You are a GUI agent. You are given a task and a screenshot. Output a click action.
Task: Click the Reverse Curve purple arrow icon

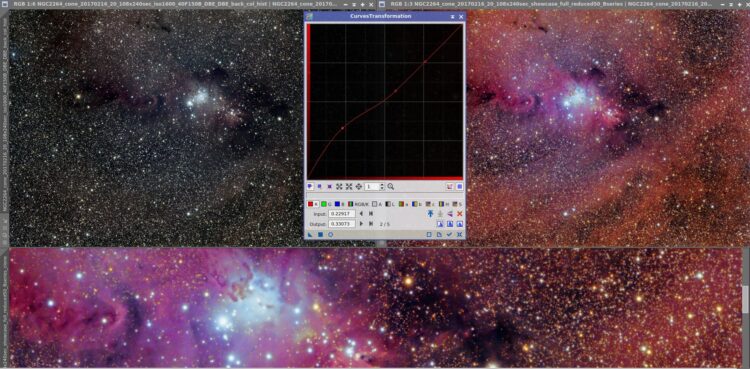[x=450, y=213]
